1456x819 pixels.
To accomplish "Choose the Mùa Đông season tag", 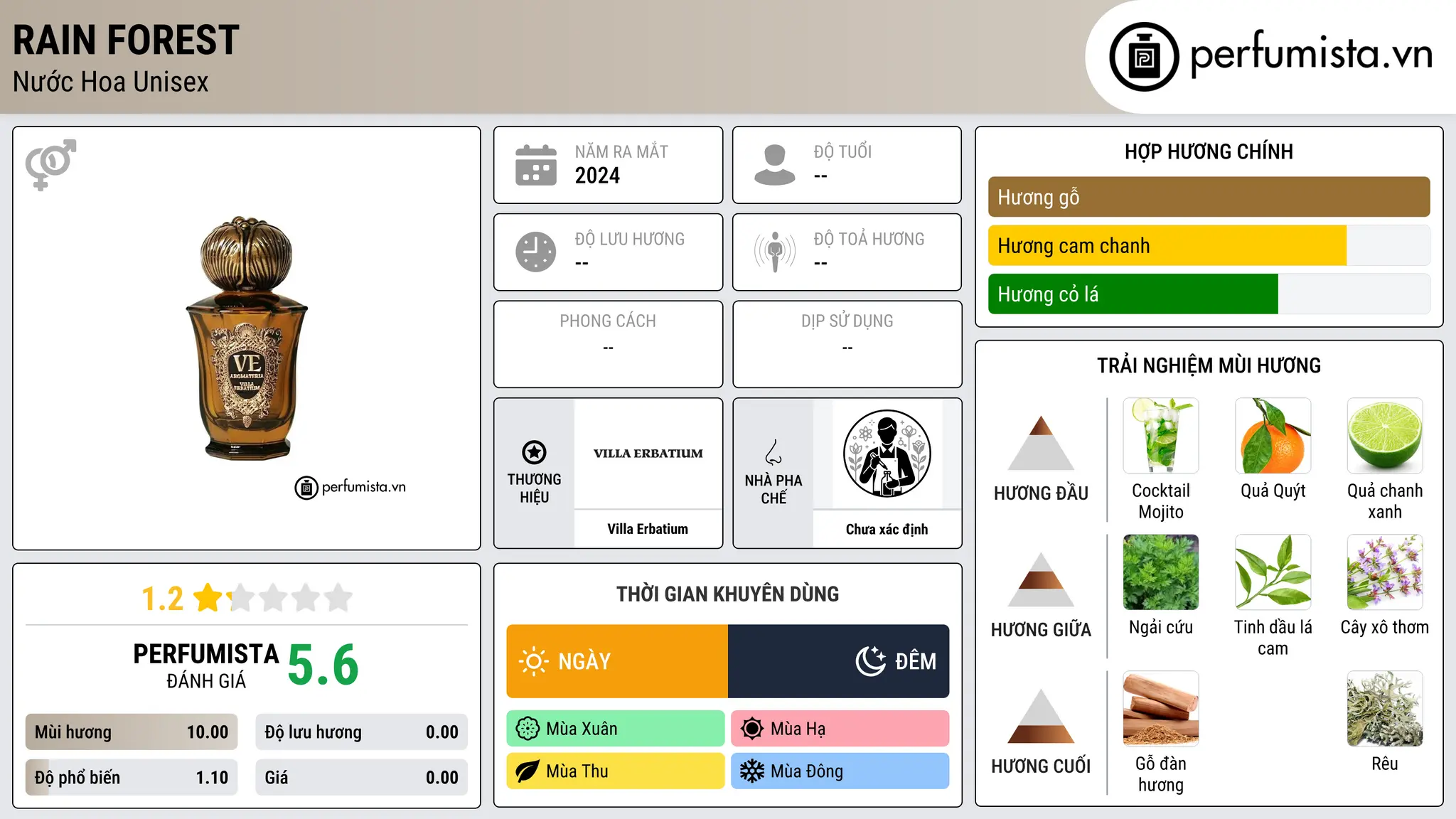I will [840, 771].
